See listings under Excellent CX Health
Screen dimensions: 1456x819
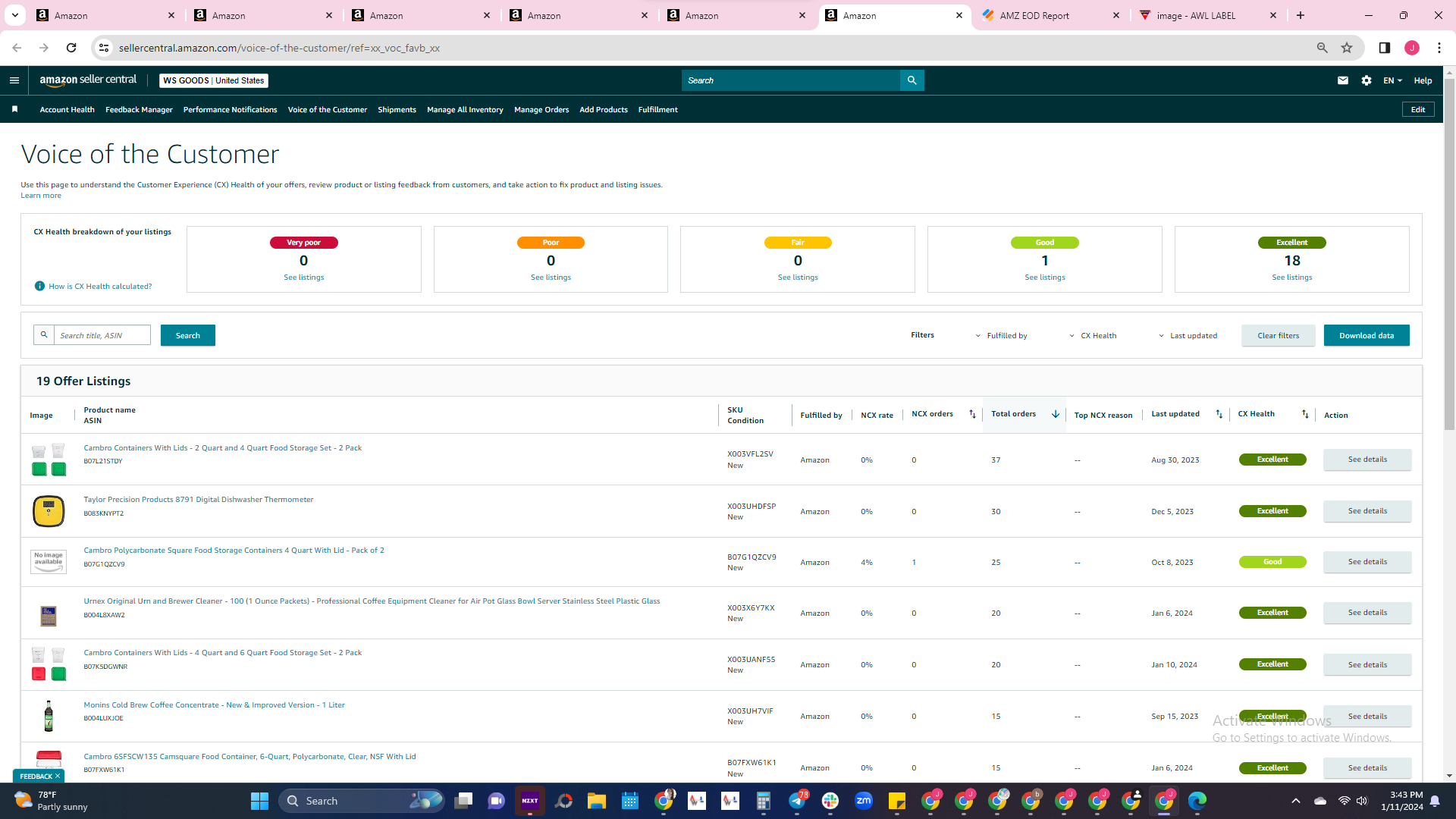[x=1292, y=278]
